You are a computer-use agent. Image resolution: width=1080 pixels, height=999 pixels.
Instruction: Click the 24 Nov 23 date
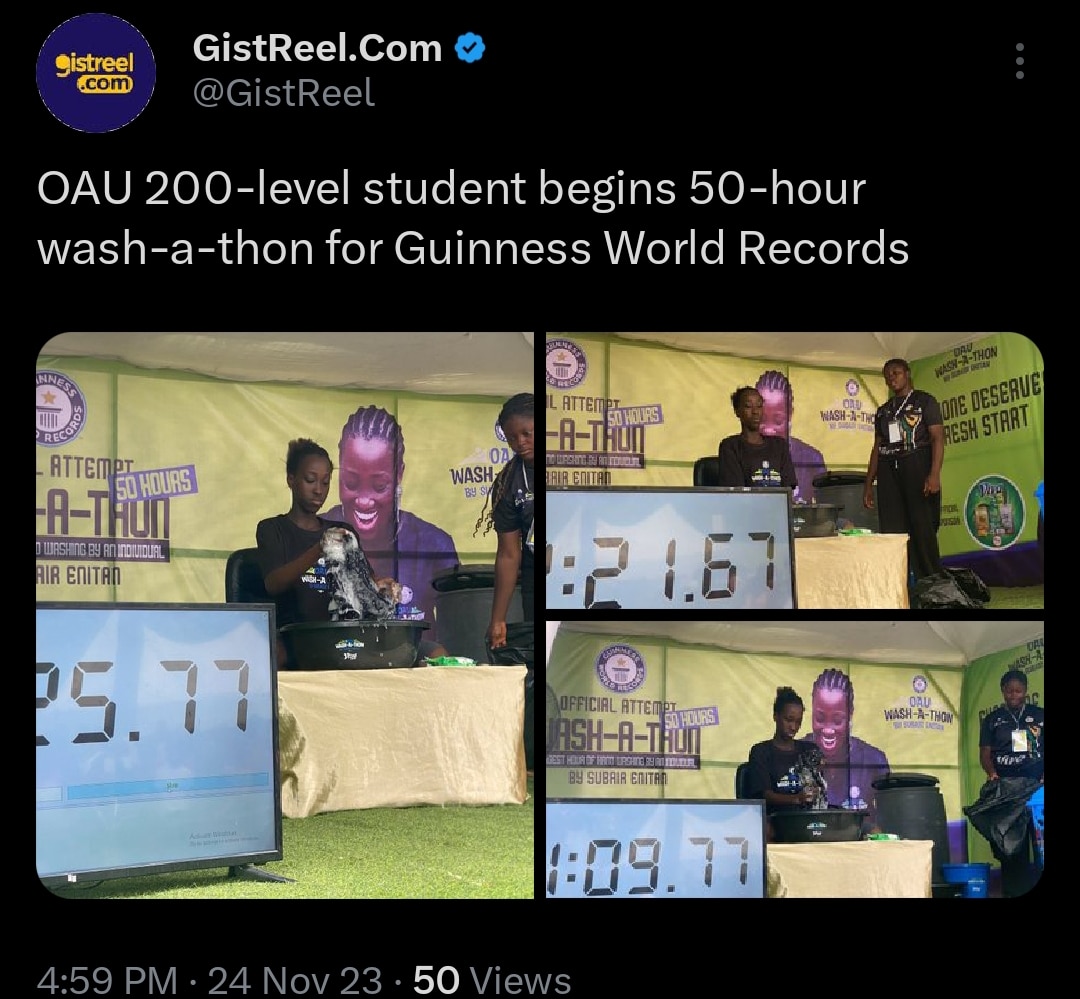pos(294,980)
